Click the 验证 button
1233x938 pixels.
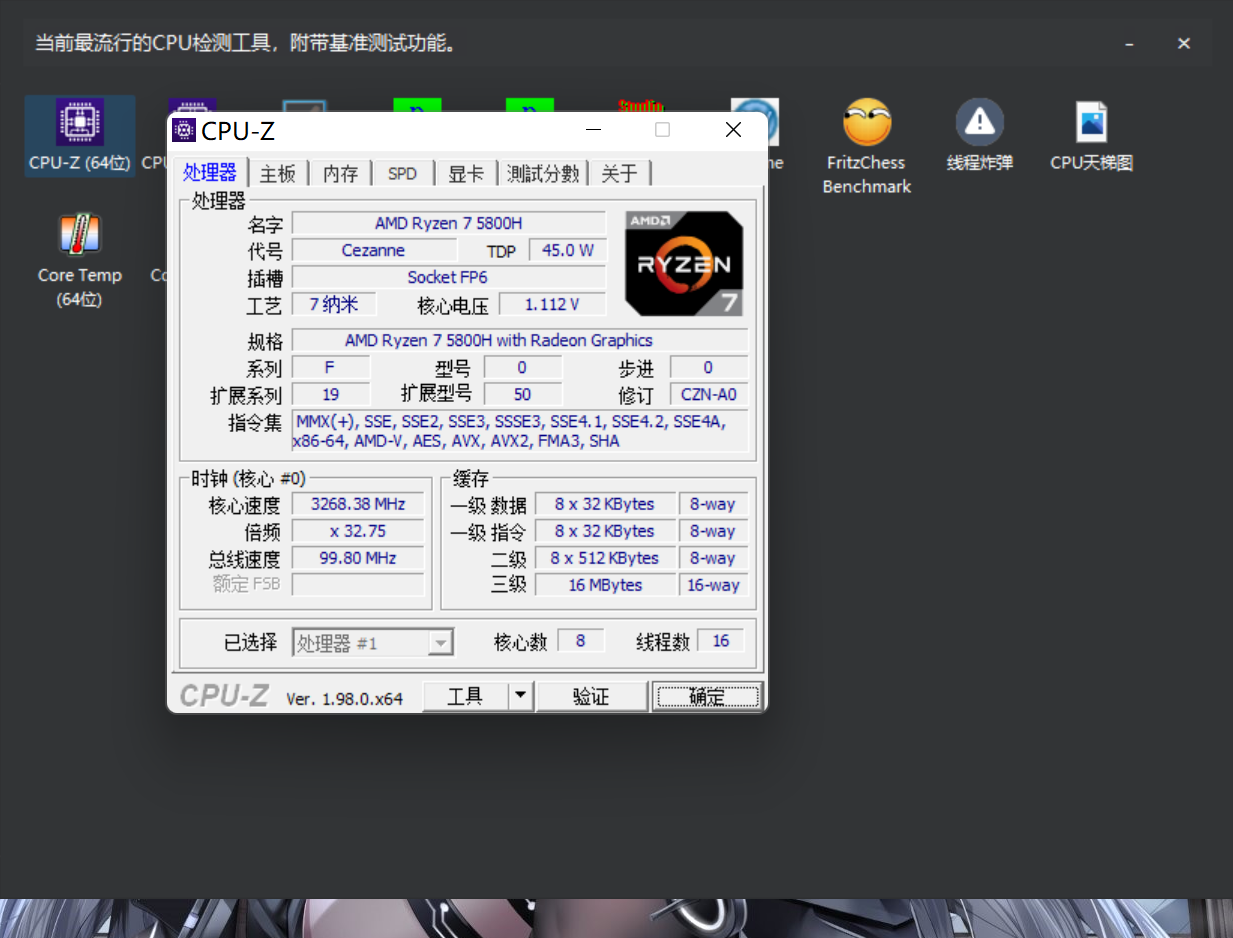pos(592,697)
